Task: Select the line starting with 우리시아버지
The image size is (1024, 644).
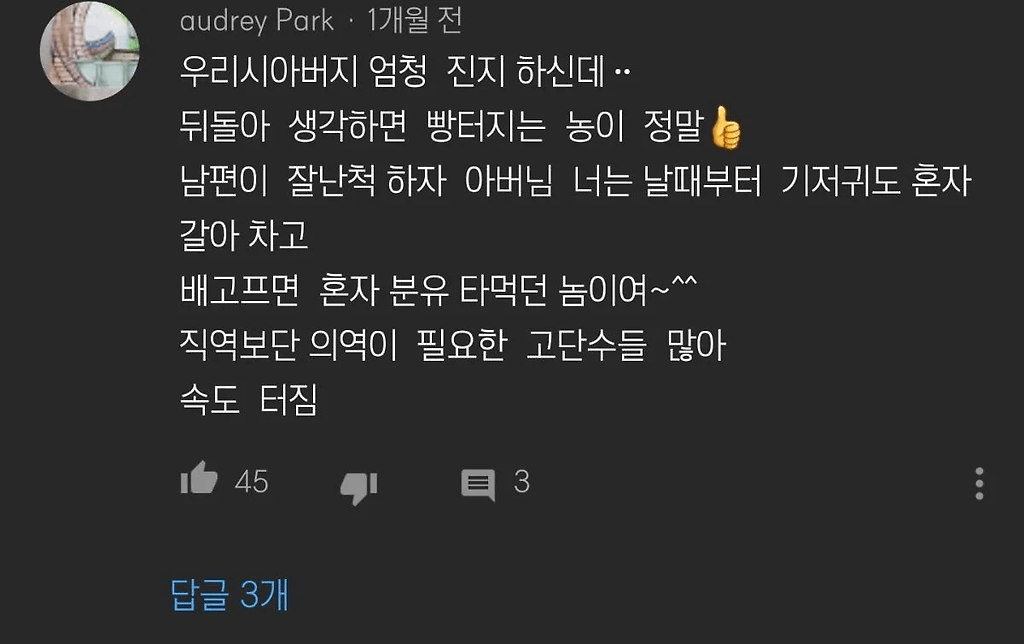Action: pyautogui.click(x=405, y=71)
